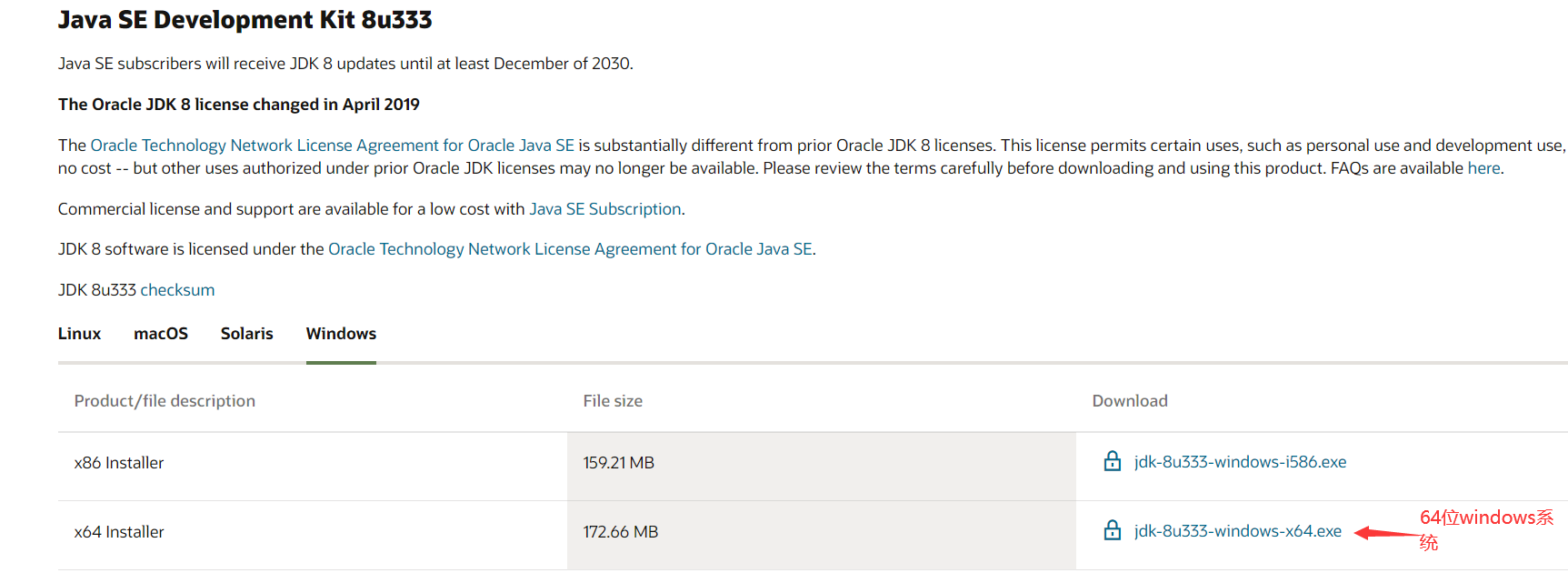Click the File size column header

(x=613, y=401)
